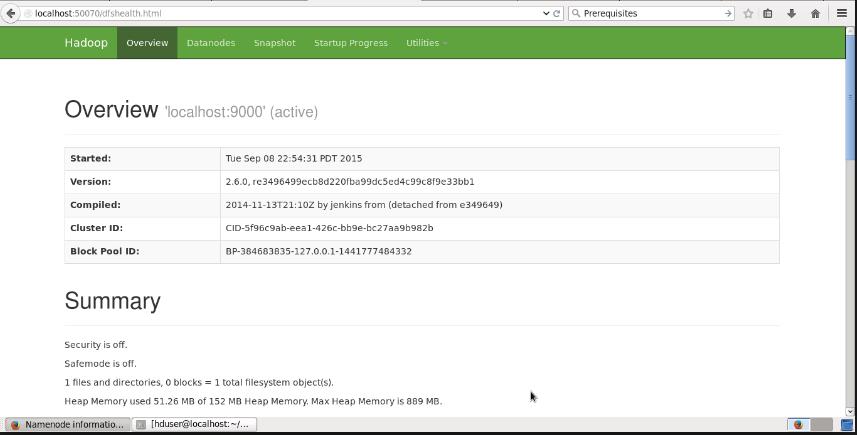This screenshot has width=857, height=435.
Task: Click the Cluster ID: row label
Action: tap(97, 228)
